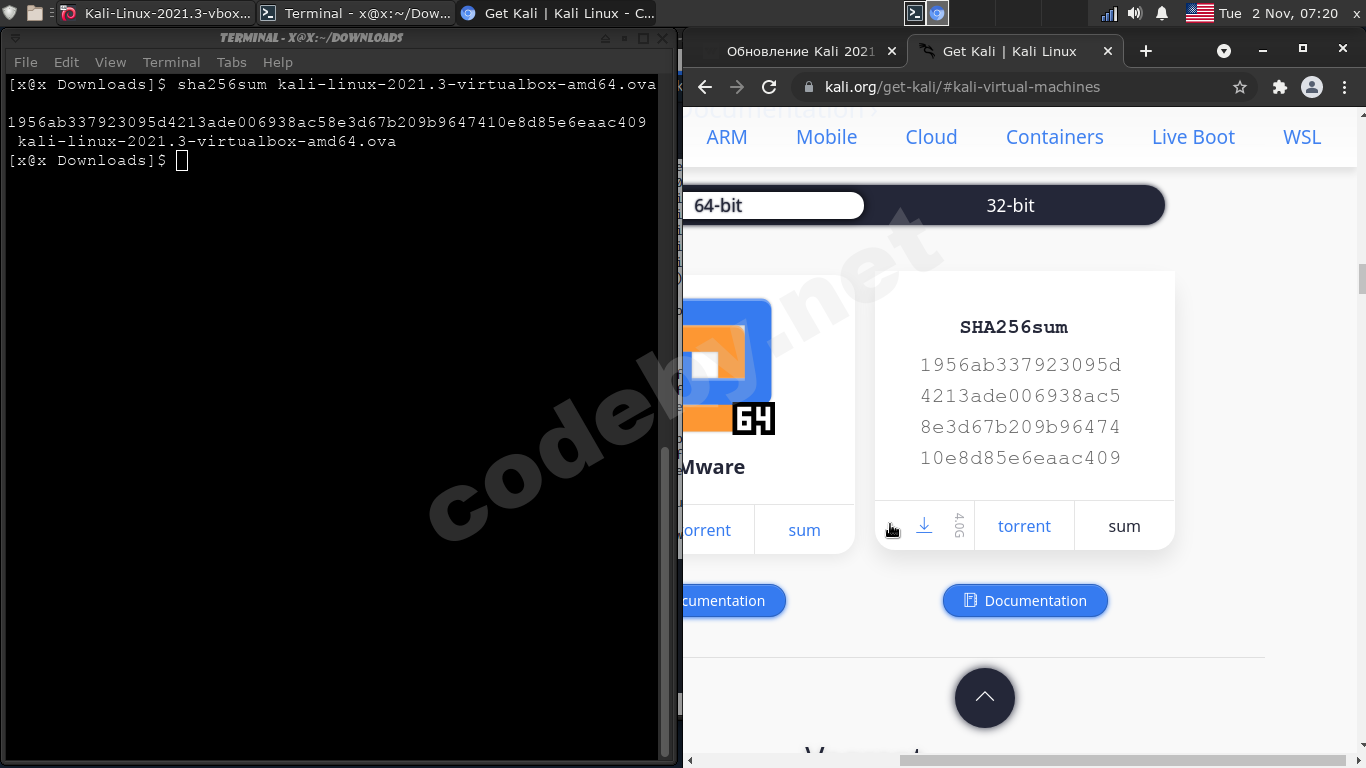Click the Chromium icon in the top panel
This screenshot has height=768, width=1366.
[x=937, y=13]
